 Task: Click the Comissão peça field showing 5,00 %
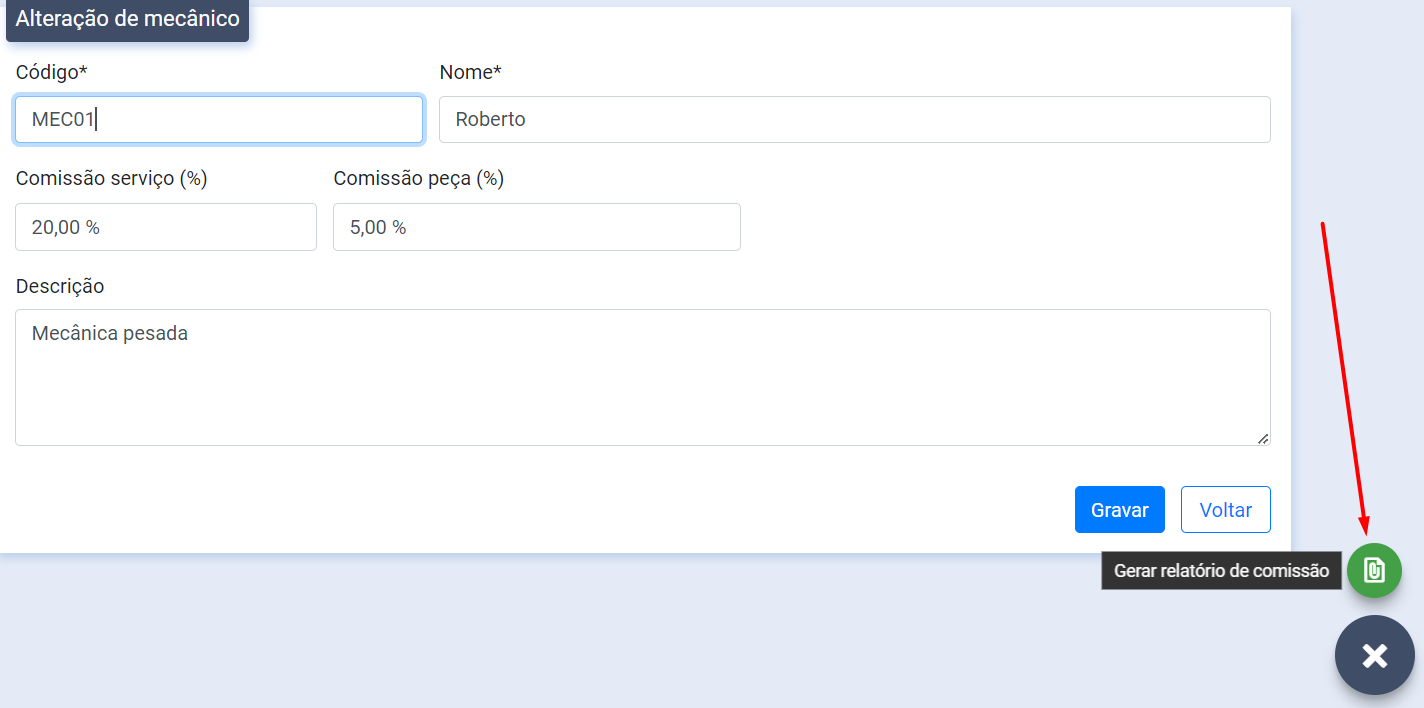click(536, 227)
